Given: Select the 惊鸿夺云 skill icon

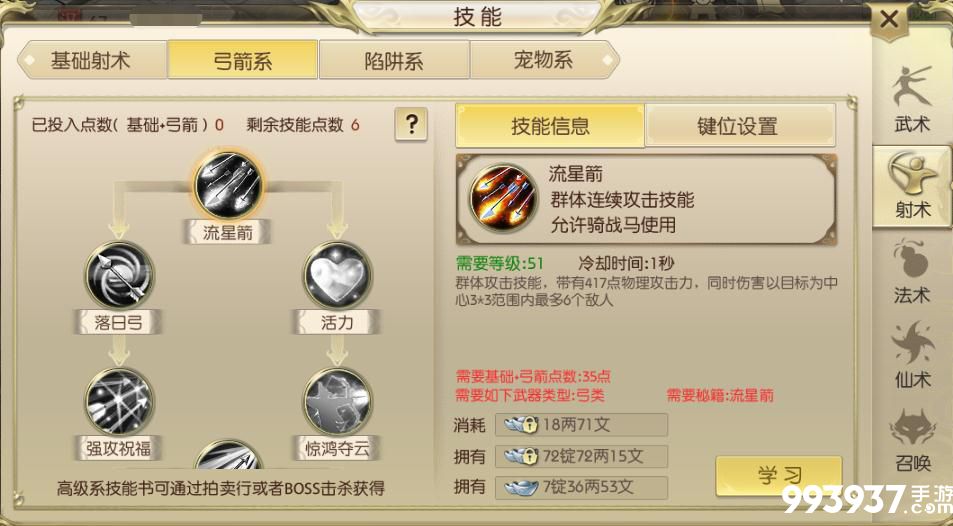Looking at the screenshot, I should (338, 401).
